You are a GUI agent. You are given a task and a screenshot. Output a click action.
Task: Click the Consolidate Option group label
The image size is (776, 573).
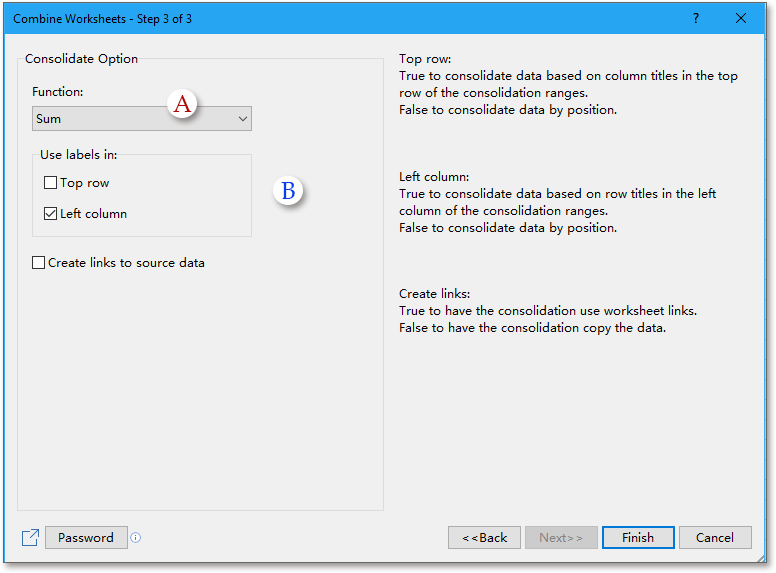pyautogui.click(x=82, y=59)
